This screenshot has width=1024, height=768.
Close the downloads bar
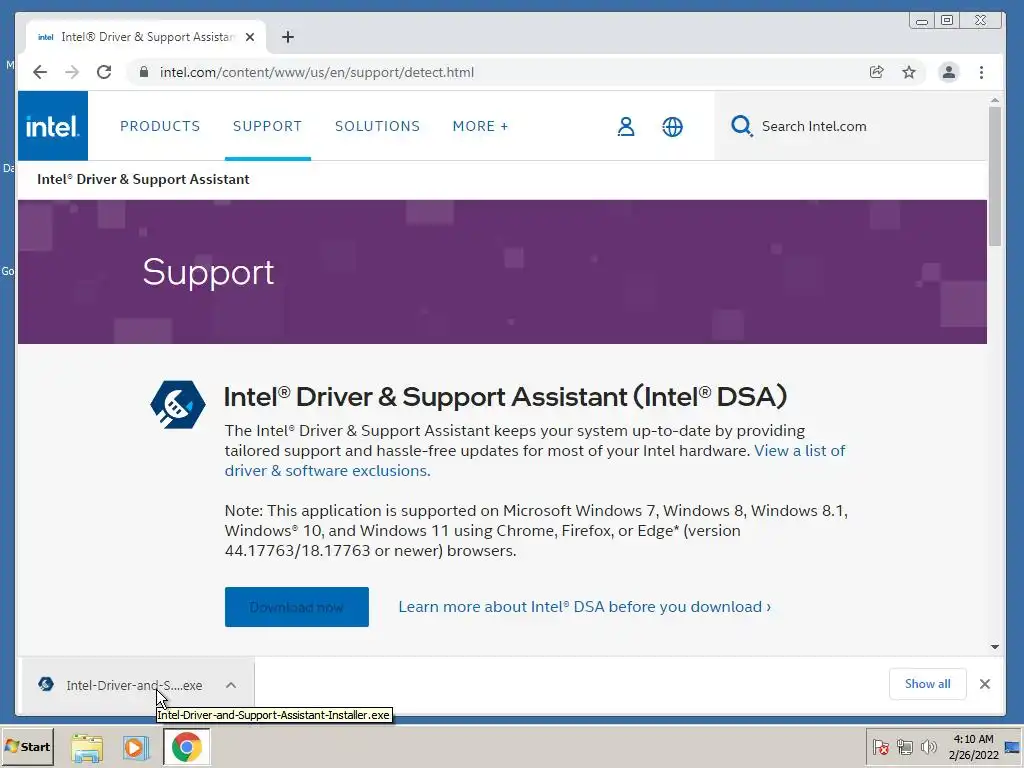pyautogui.click(x=985, y=684)
